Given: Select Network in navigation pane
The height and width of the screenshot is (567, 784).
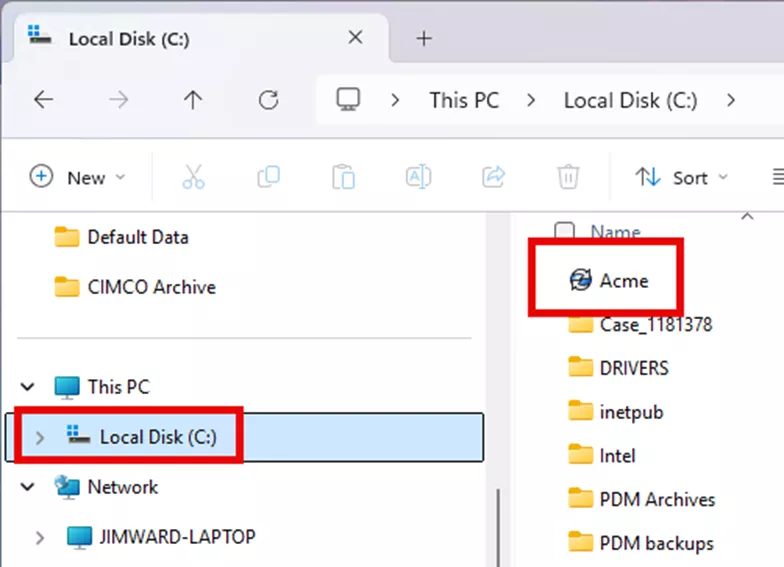Looking at the screenshot, I should click(x=123, y=486).
